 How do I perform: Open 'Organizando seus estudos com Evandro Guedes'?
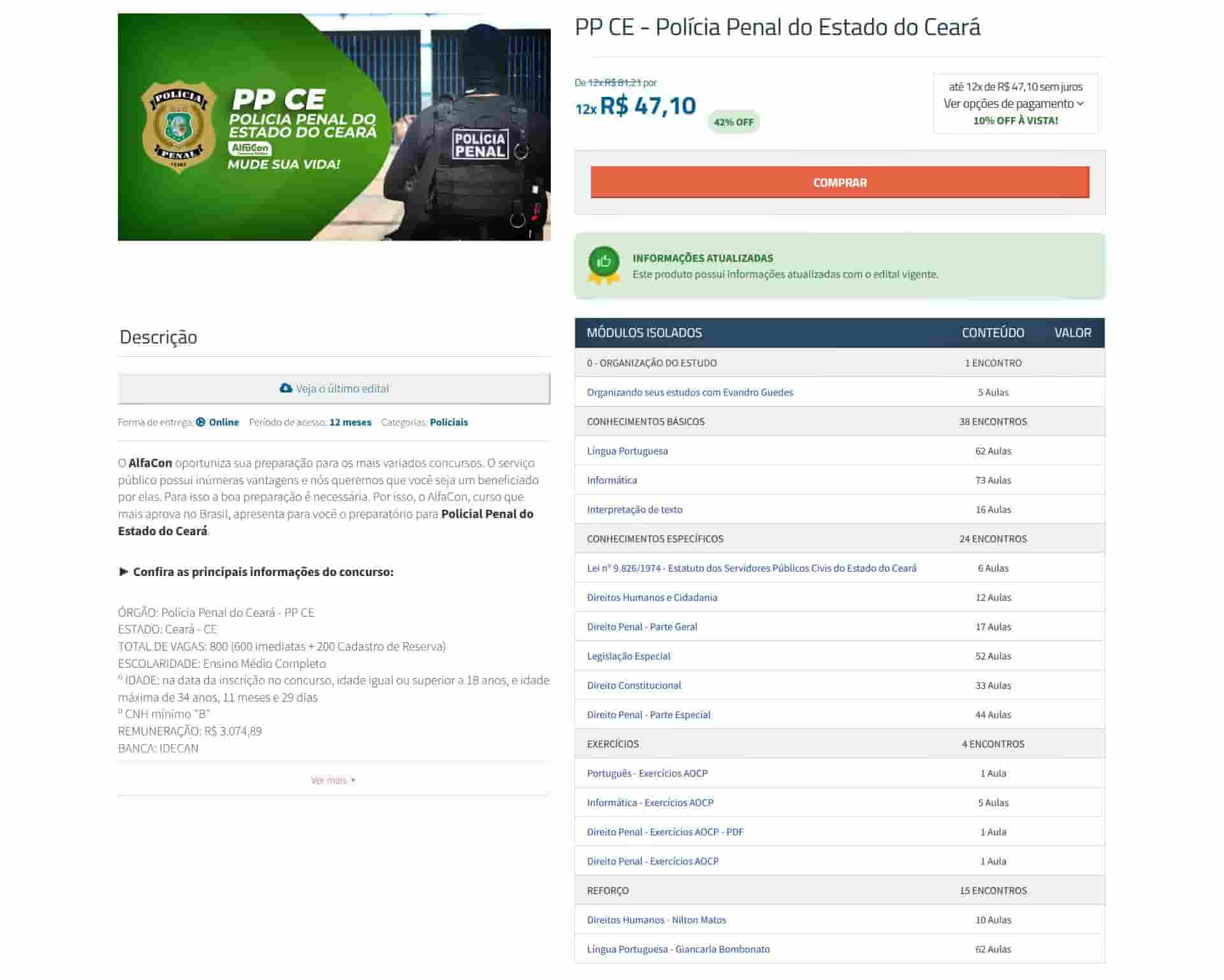(x=690, y=392)
